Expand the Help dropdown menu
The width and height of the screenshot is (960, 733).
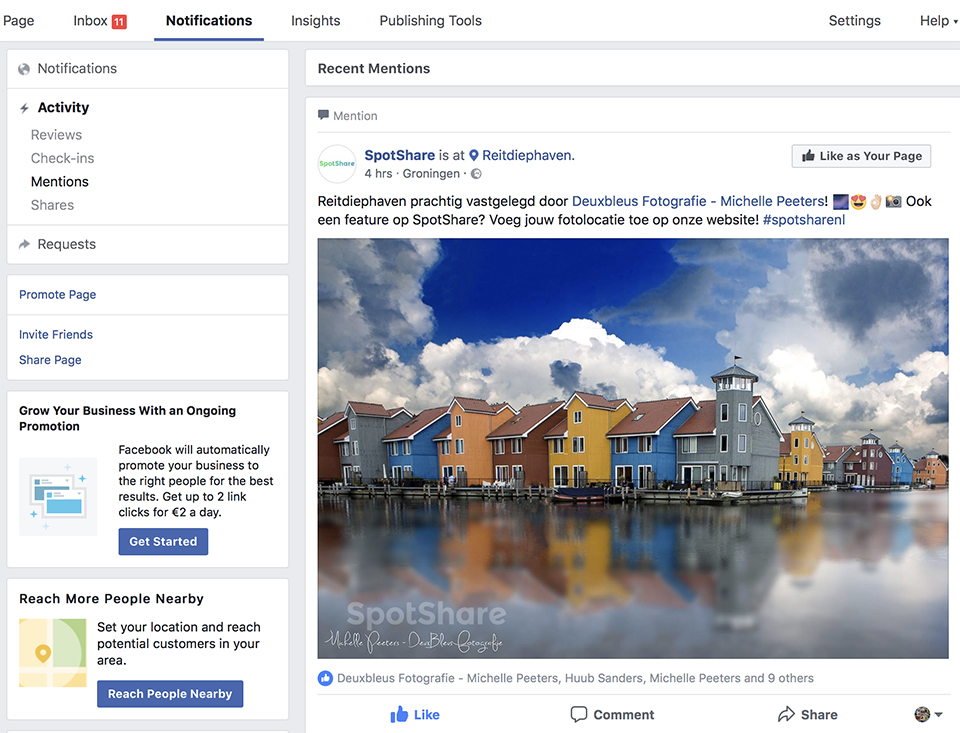coord(938,21)
